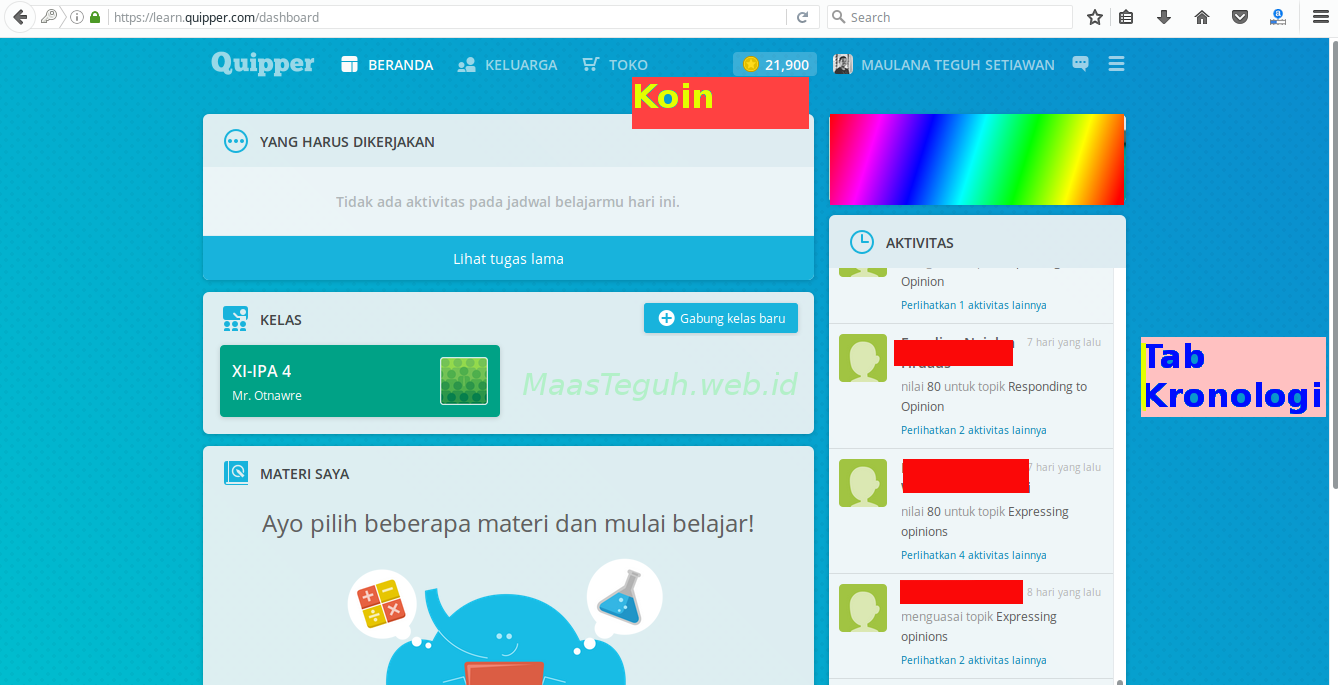
Task: Click the gold coin icon
Action: tap(751, 64)
